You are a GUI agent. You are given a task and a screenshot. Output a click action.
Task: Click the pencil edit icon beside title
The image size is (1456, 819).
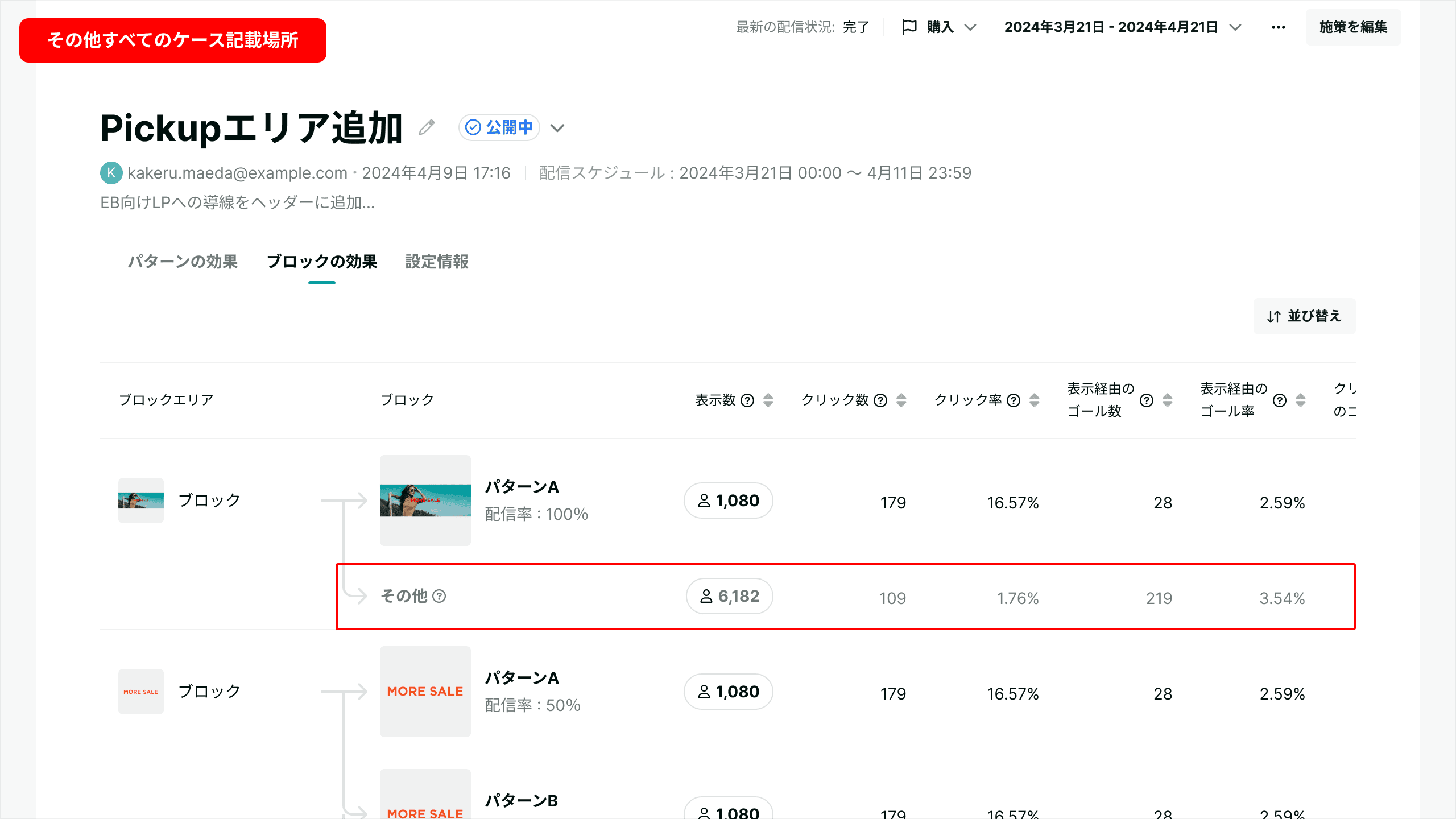pos(427,127)
